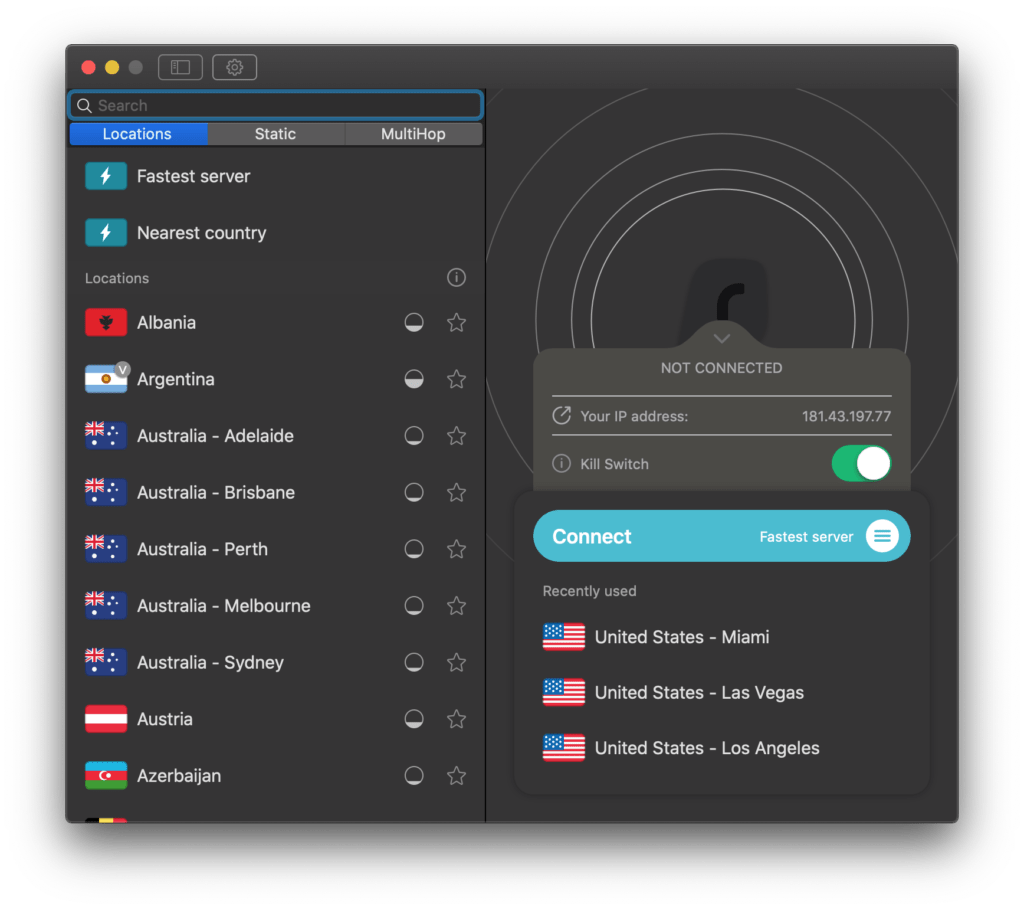Open server list menu on Connect button
Image resolution: width=1024 pixels, height=910 pixels.
coord(882,536)
